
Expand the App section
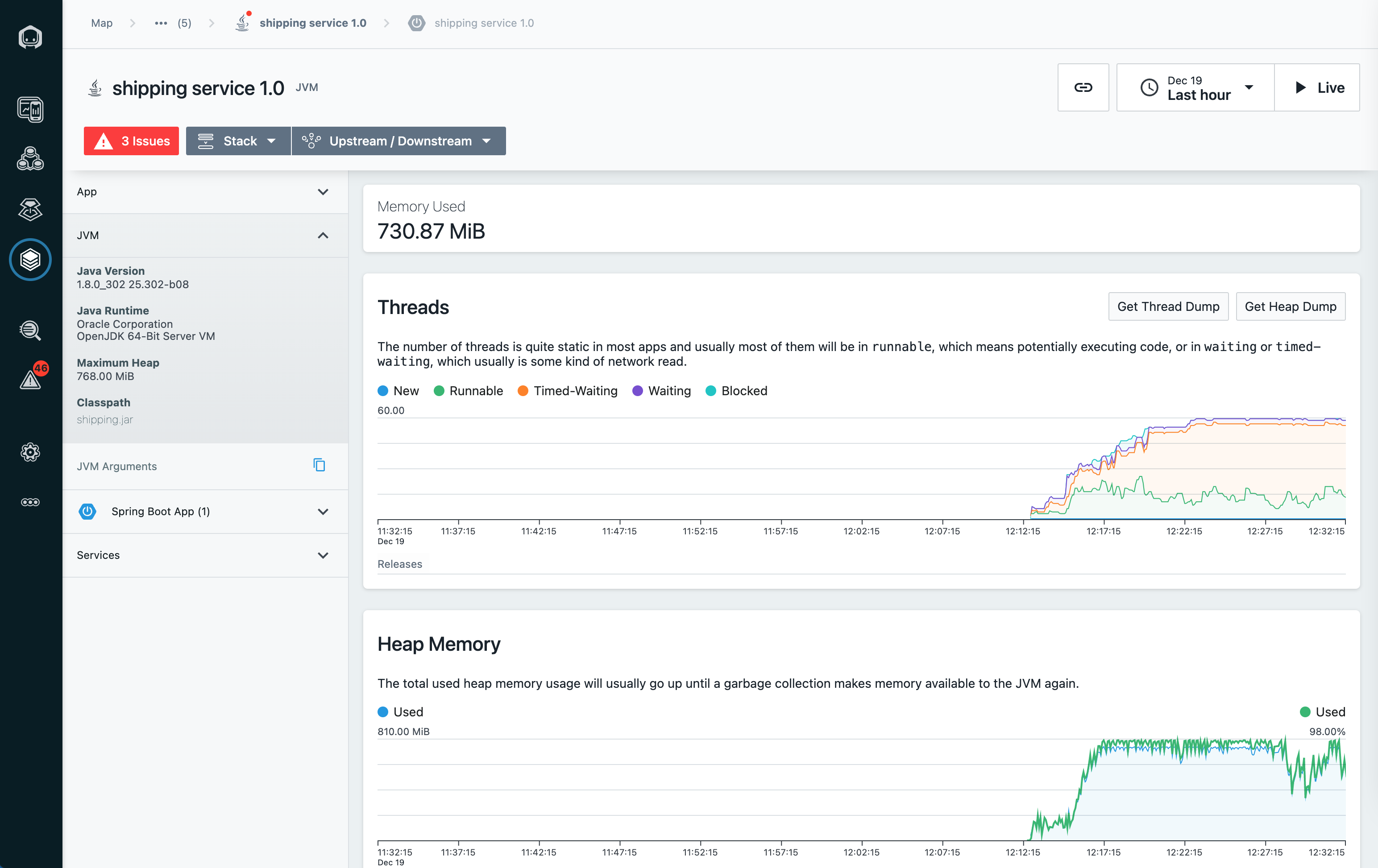[x=205, y=192]
